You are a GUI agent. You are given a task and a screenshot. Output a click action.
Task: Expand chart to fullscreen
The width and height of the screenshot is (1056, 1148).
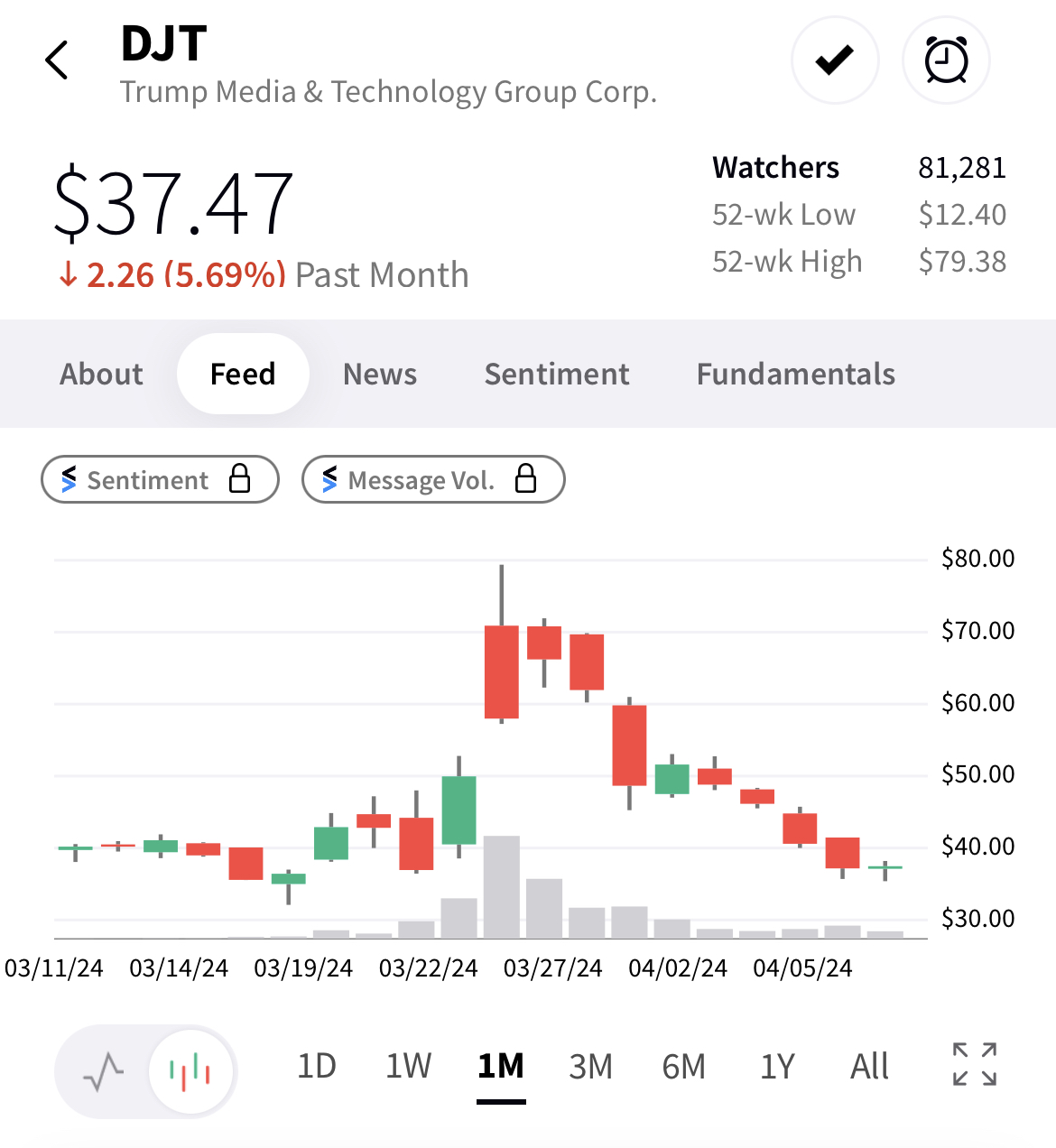click(x=975, y=1065)
